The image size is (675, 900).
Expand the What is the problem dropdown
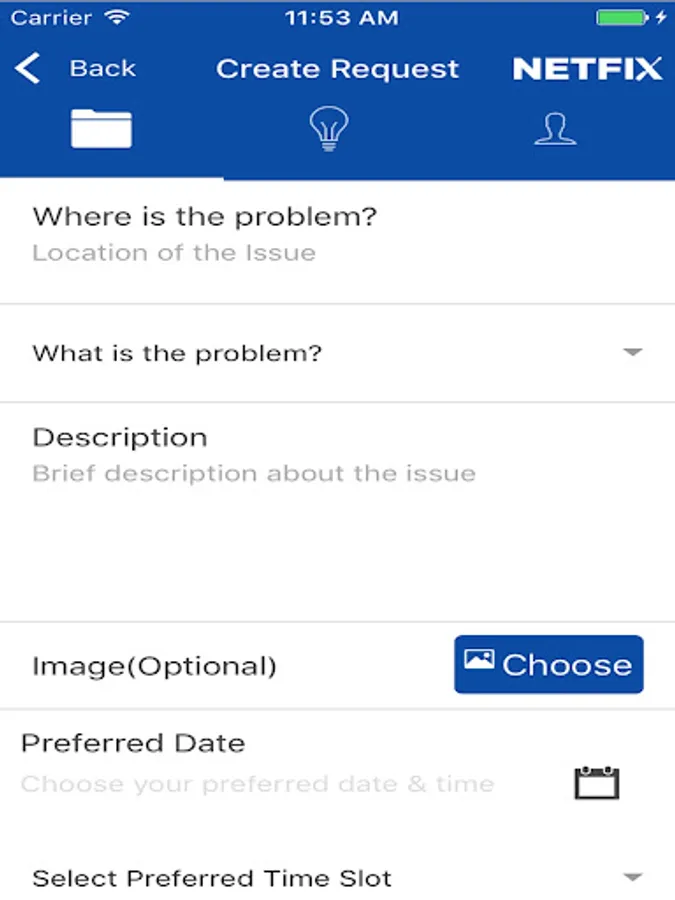point(632,353)
